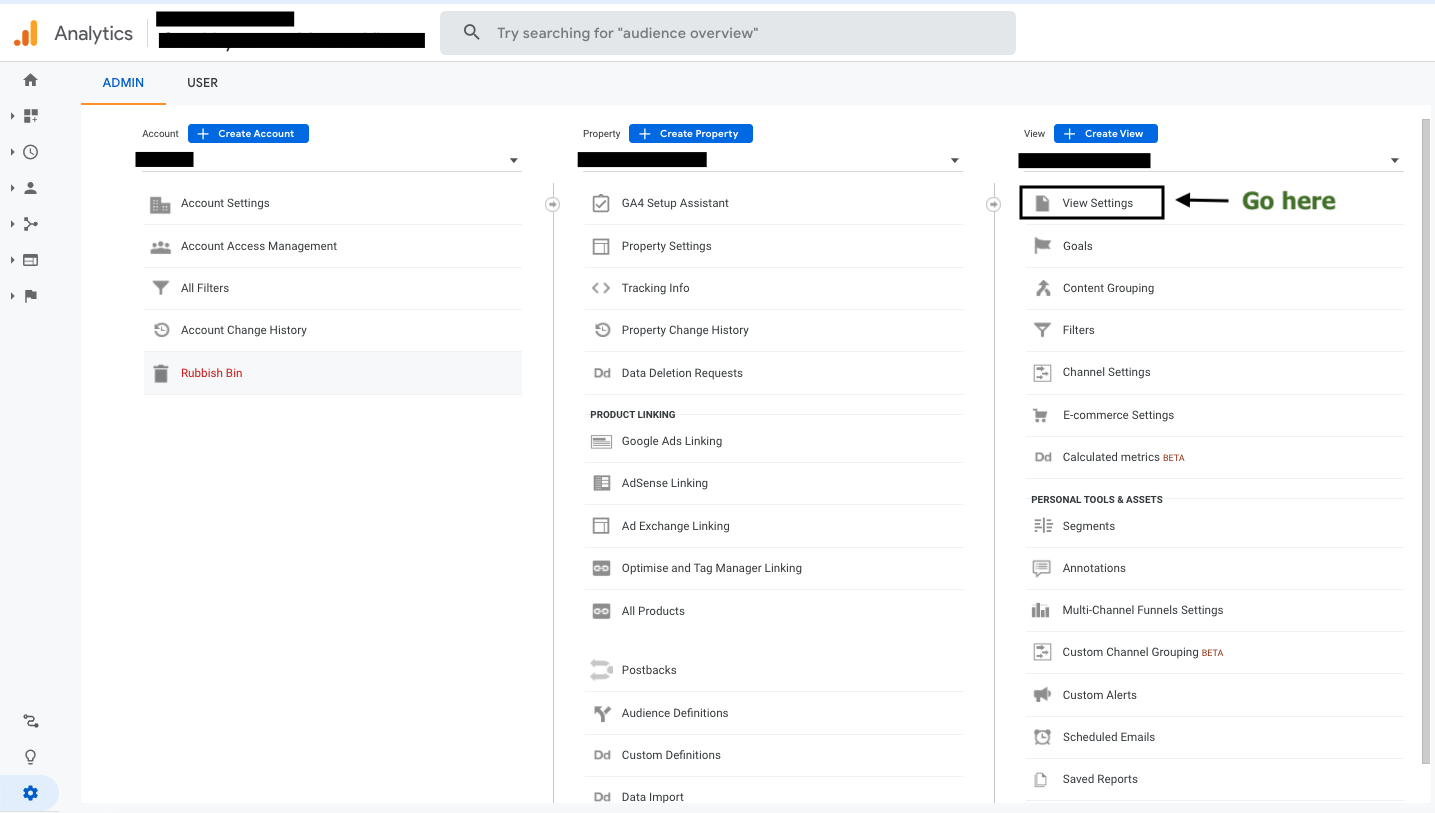
Task: Open the Property selector dropdown
Action: point(769,160)
